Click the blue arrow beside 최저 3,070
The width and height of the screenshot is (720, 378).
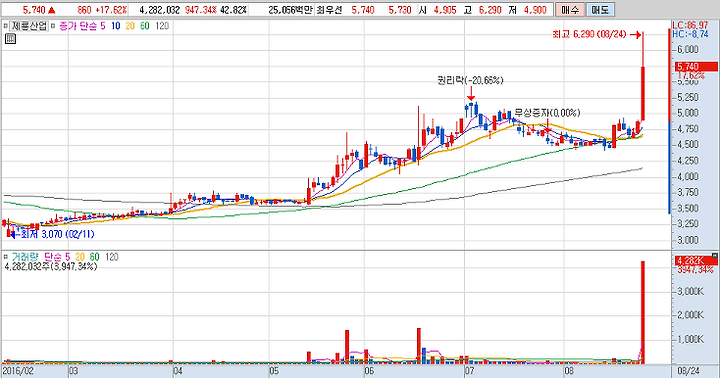coord(14,234)
